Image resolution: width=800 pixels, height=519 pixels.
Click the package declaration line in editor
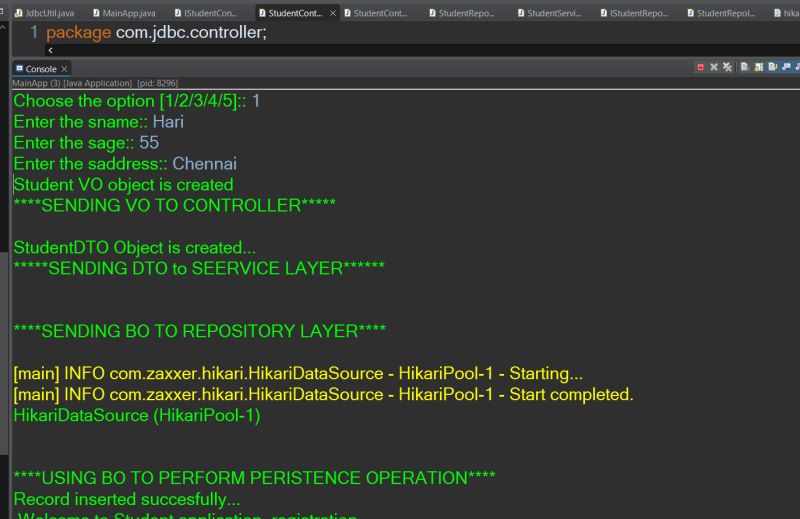(156, 32)
